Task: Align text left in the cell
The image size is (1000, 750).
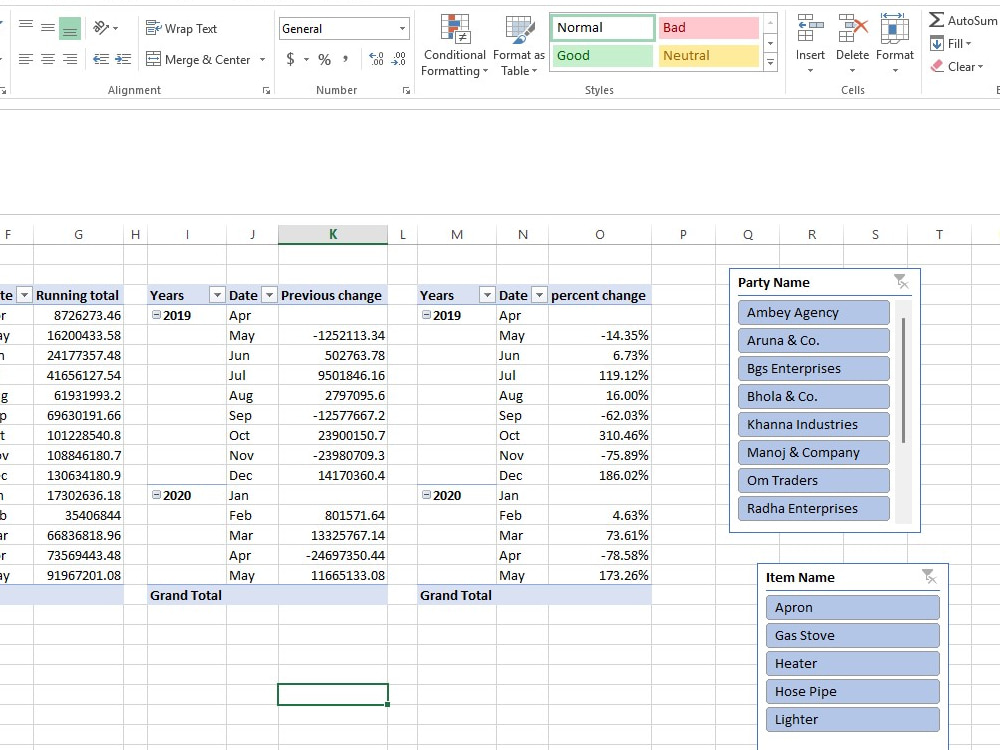Action: 26,59
